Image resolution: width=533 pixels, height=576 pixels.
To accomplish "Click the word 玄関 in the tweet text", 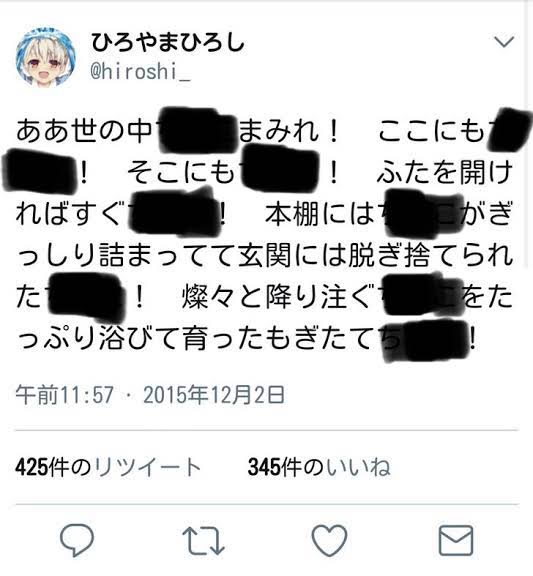I will coord(265,256).
